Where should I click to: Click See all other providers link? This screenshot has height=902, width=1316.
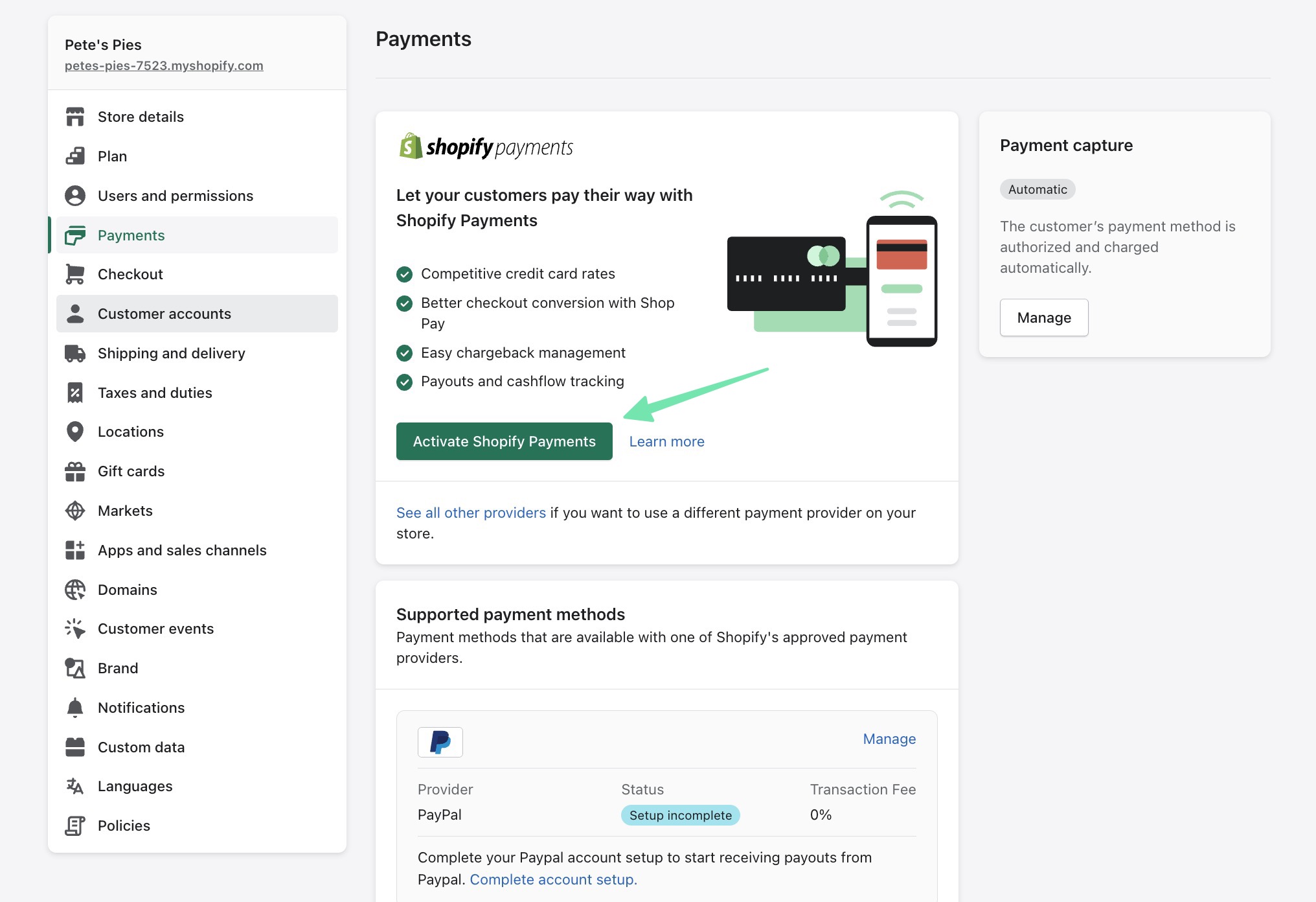coord(471,513)
